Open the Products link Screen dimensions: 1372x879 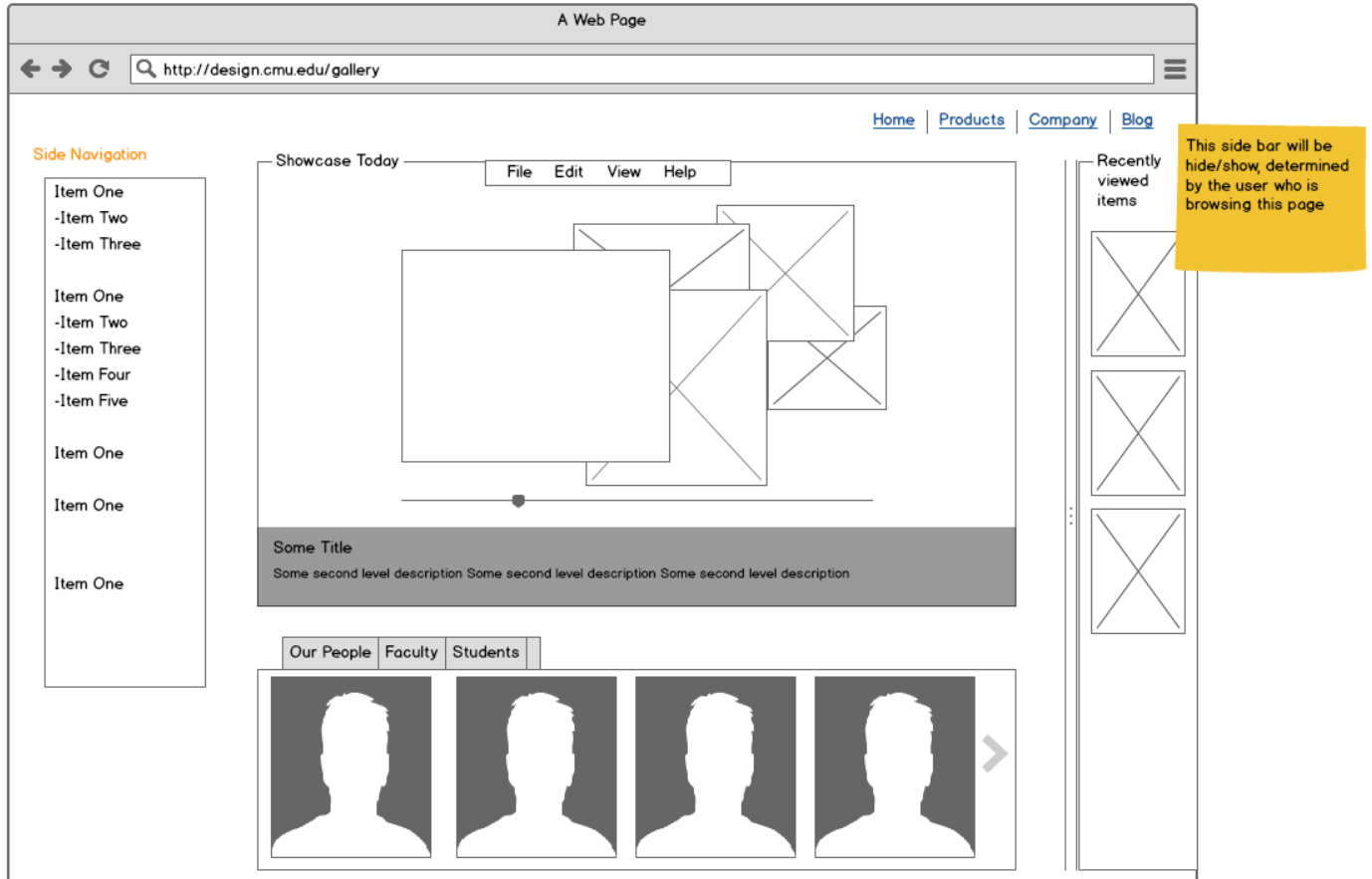(x=971, y=119)
